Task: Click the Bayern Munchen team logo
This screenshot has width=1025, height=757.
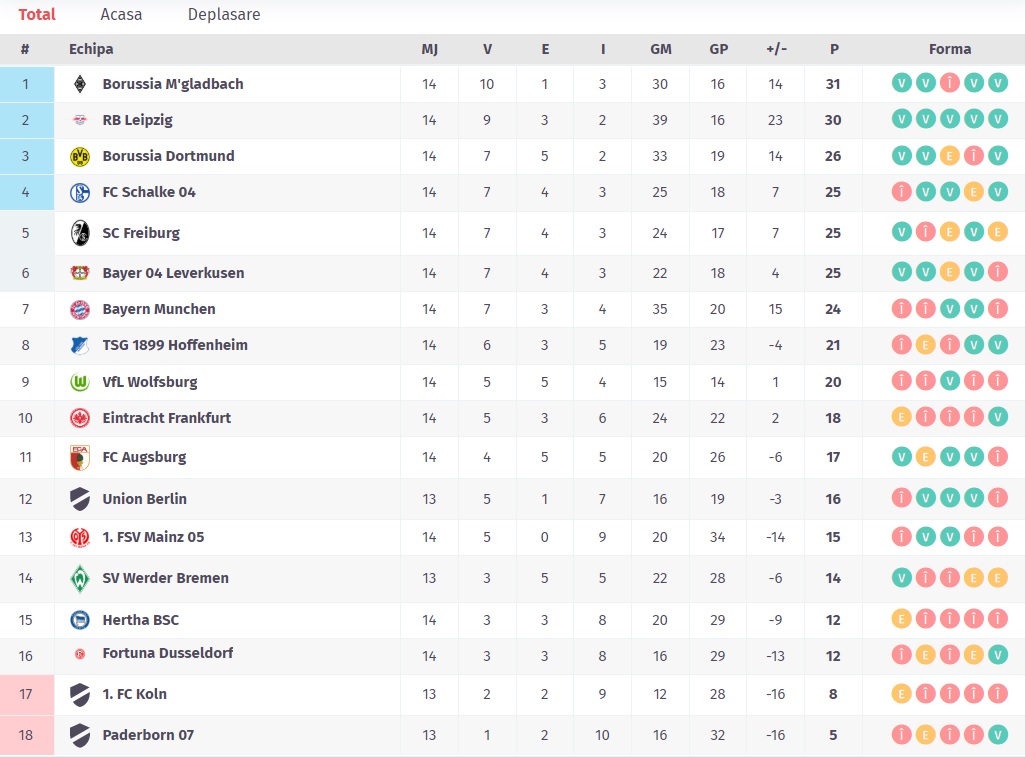Action: coord(80,309)
